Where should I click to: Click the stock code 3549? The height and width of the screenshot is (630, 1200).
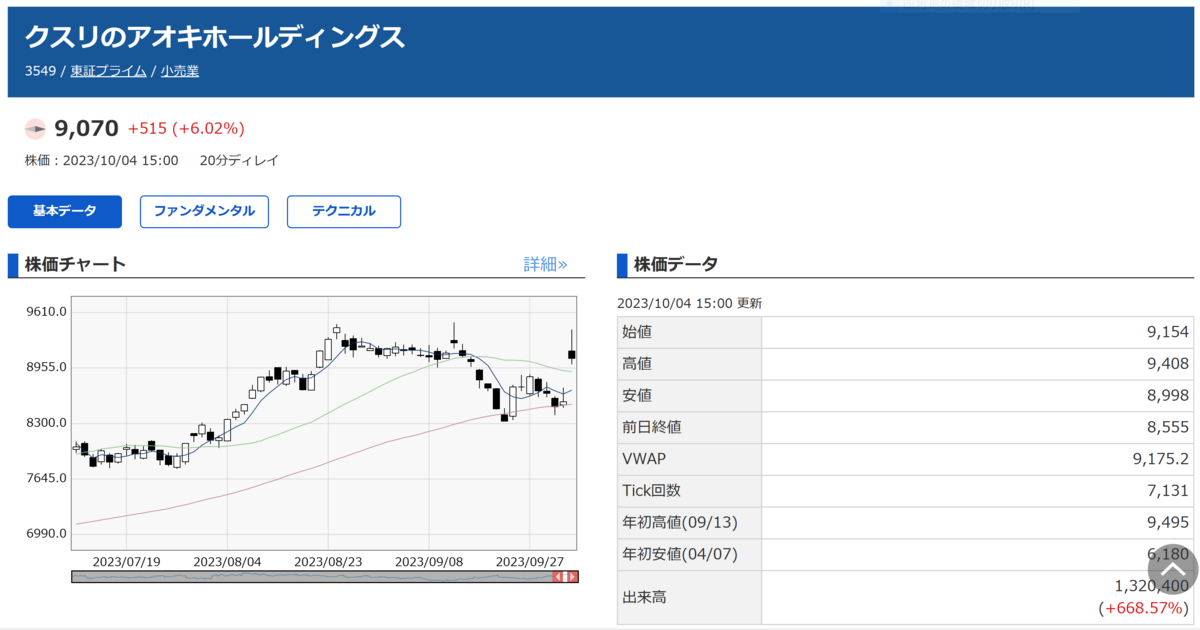[x=40, y=71]
